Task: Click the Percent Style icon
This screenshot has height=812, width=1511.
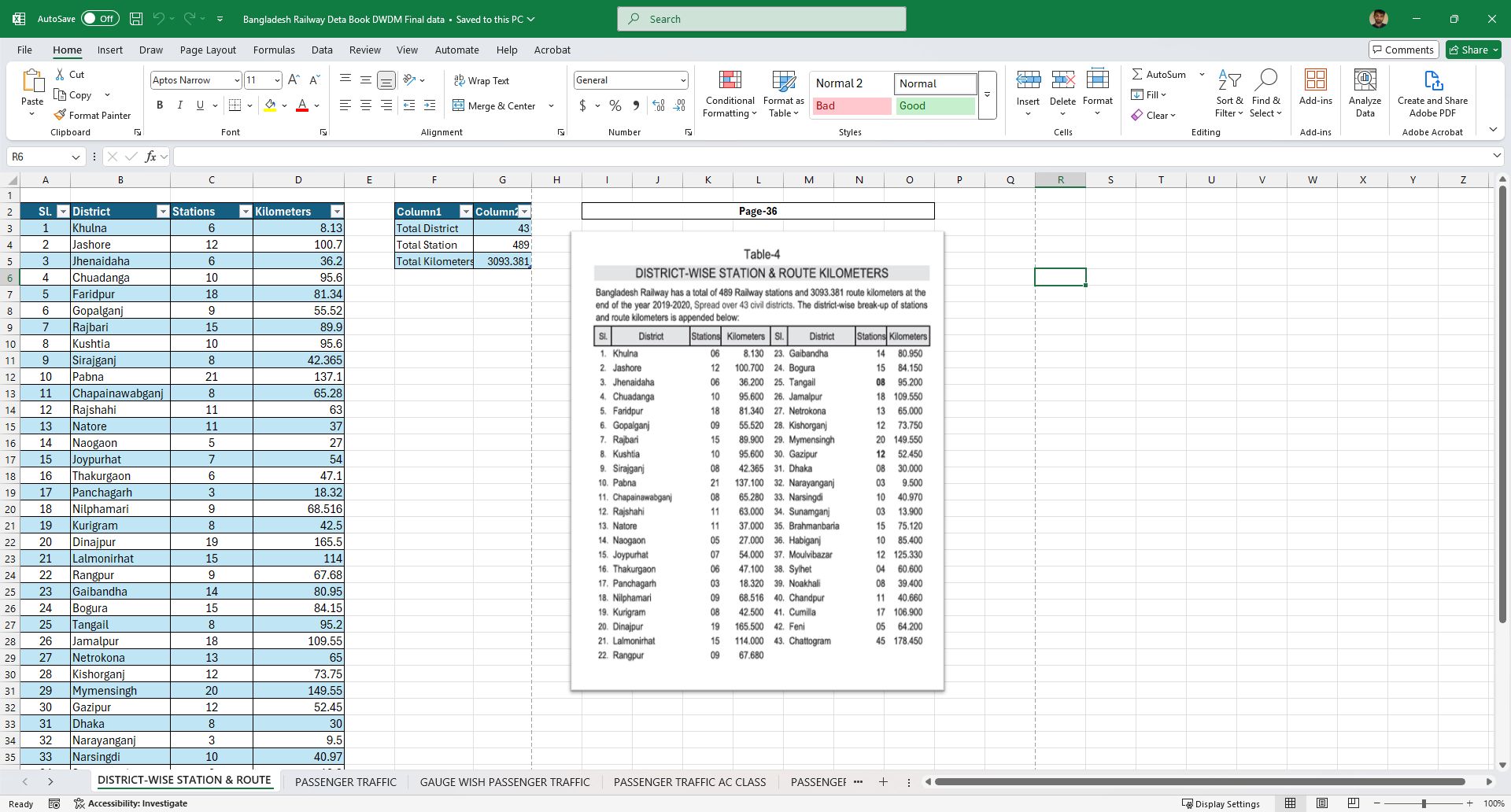Action: (615, 105)
